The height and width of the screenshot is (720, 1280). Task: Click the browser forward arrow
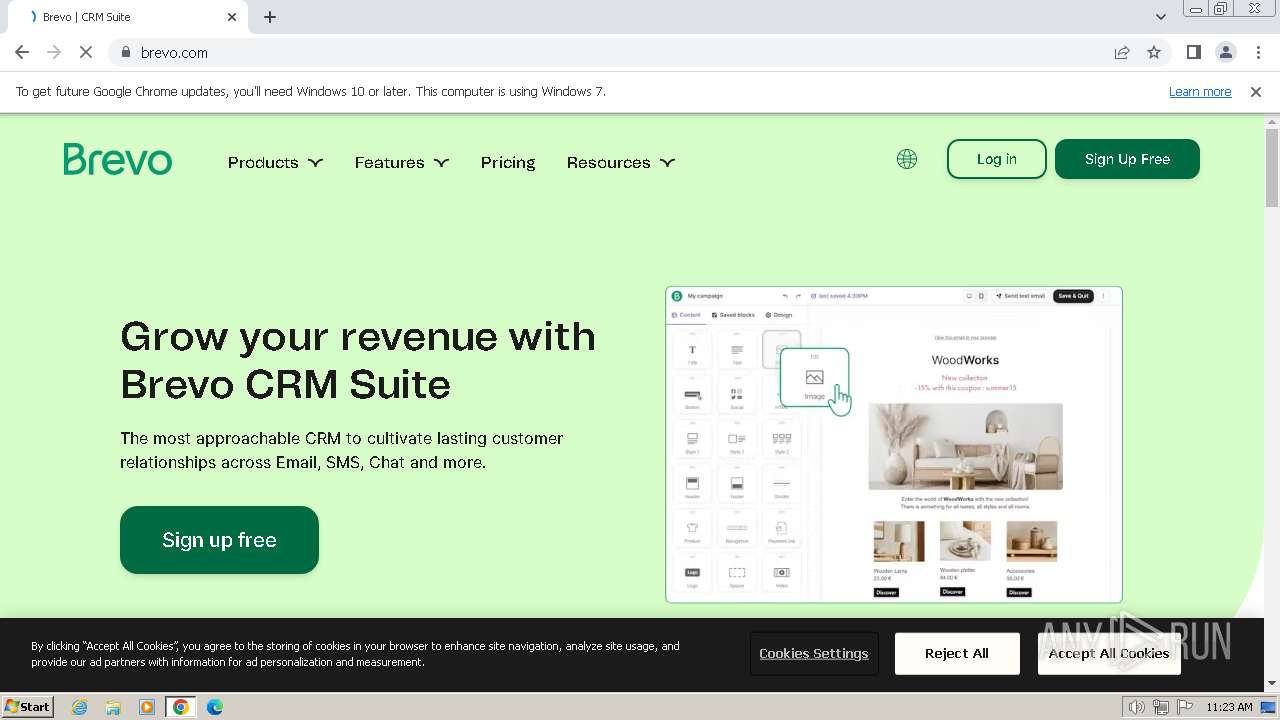54,52
